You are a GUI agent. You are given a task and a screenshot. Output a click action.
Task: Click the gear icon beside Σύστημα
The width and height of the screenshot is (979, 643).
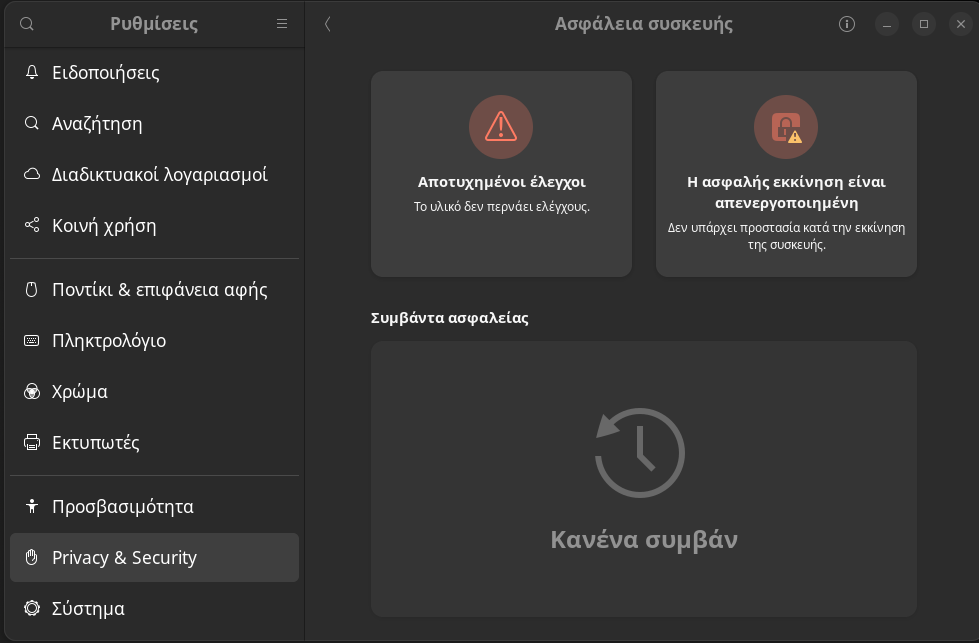(31, 608)
